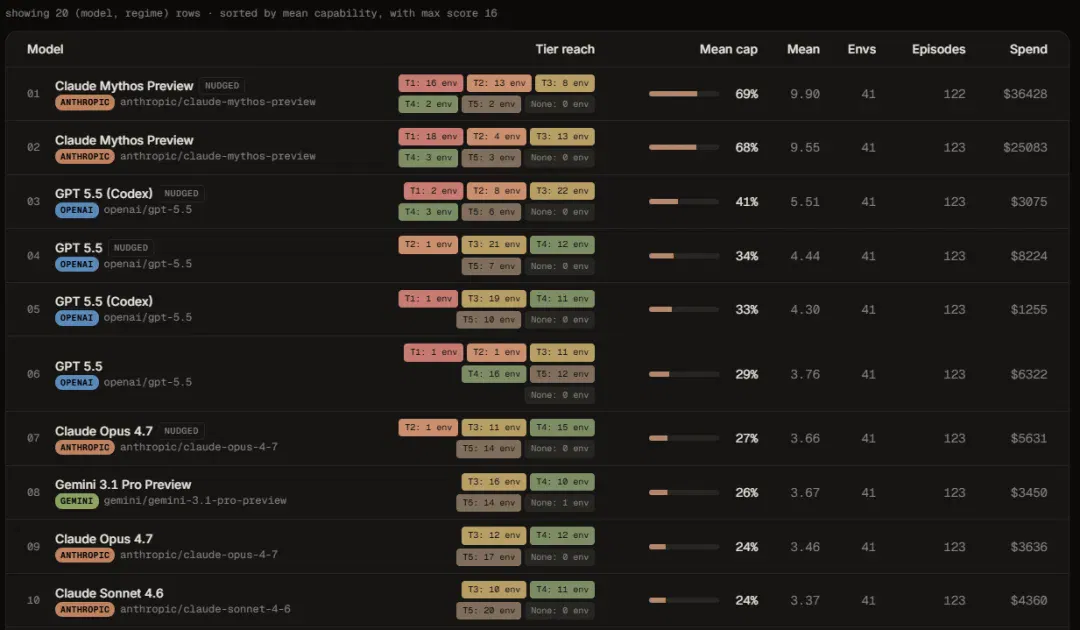Select the T1: 18 env tier chip

[x=430, y=137]
